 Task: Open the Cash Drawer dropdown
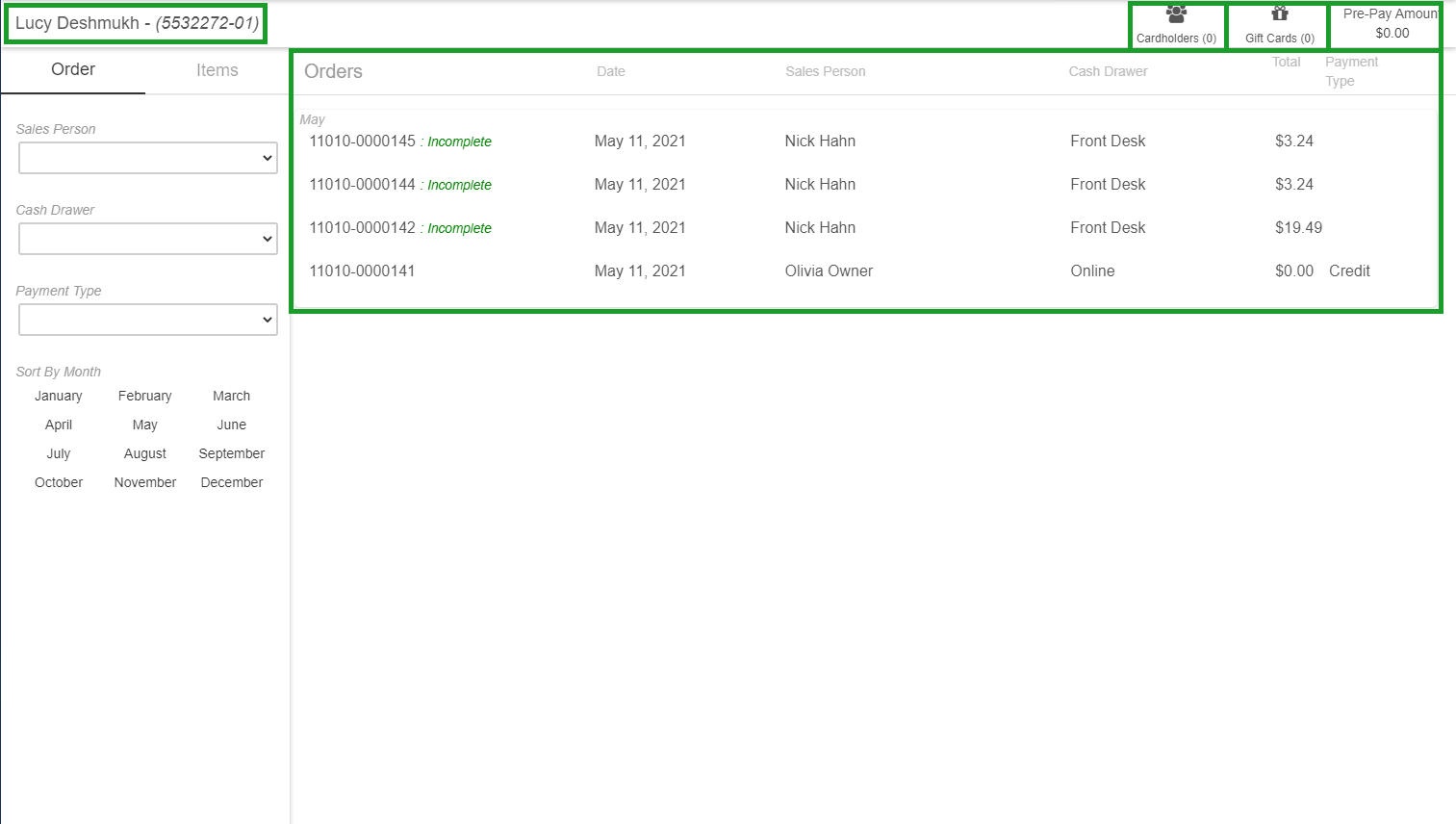point(148,239)
